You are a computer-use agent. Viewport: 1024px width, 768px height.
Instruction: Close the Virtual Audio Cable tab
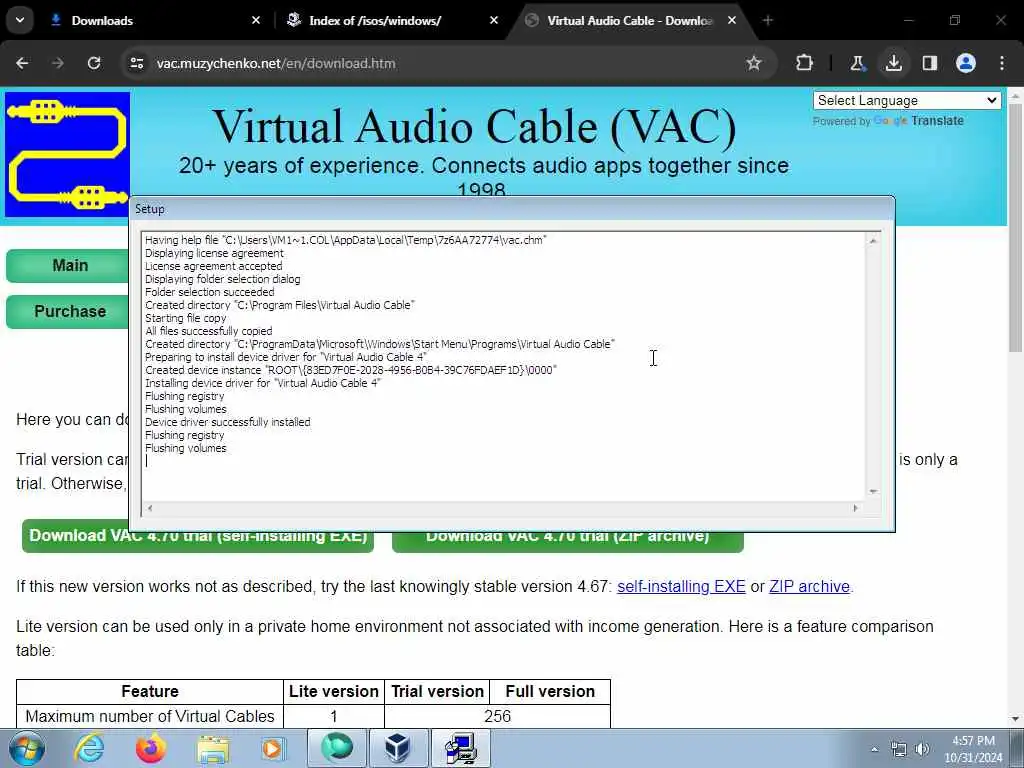732,20
